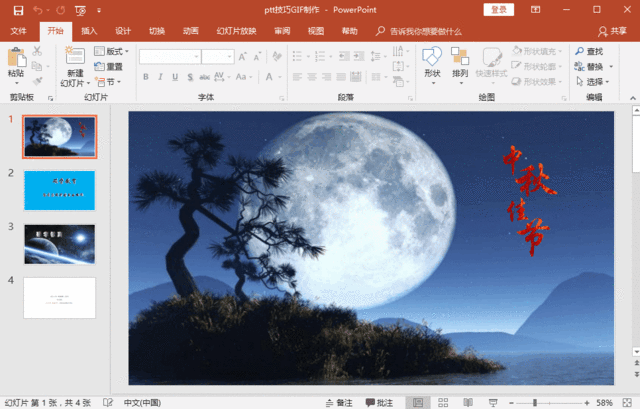The image size is (640, 409).
Task: Open the Insert (插入) tab
Action: (x=89, y=31)
